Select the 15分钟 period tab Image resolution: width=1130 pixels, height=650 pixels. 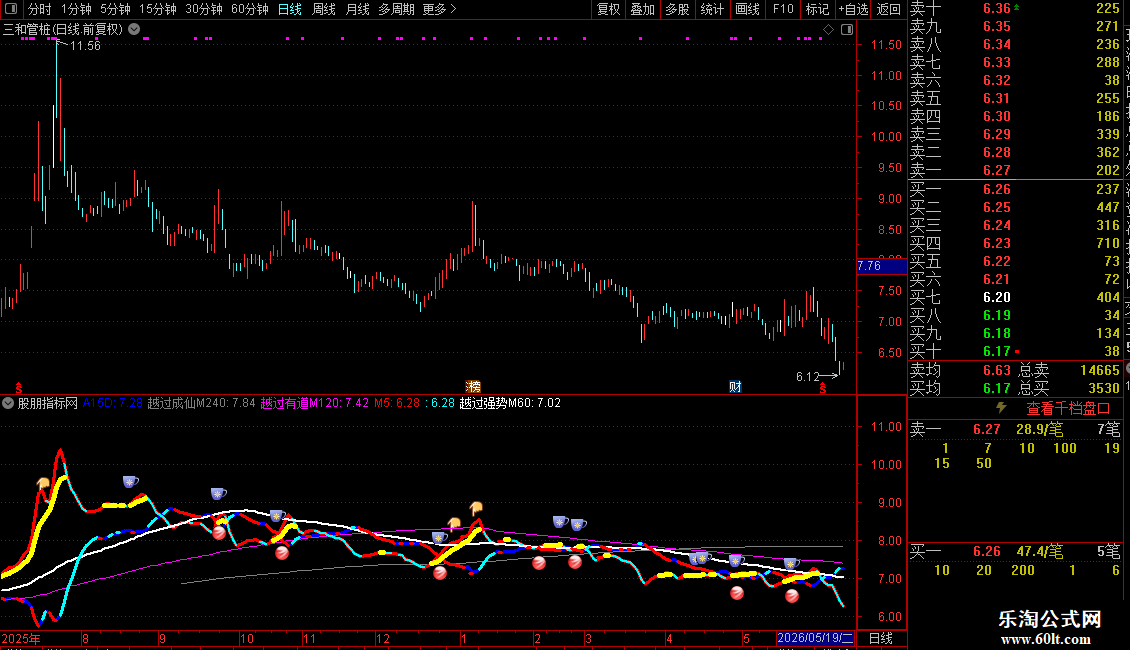(x=158, y=9)
